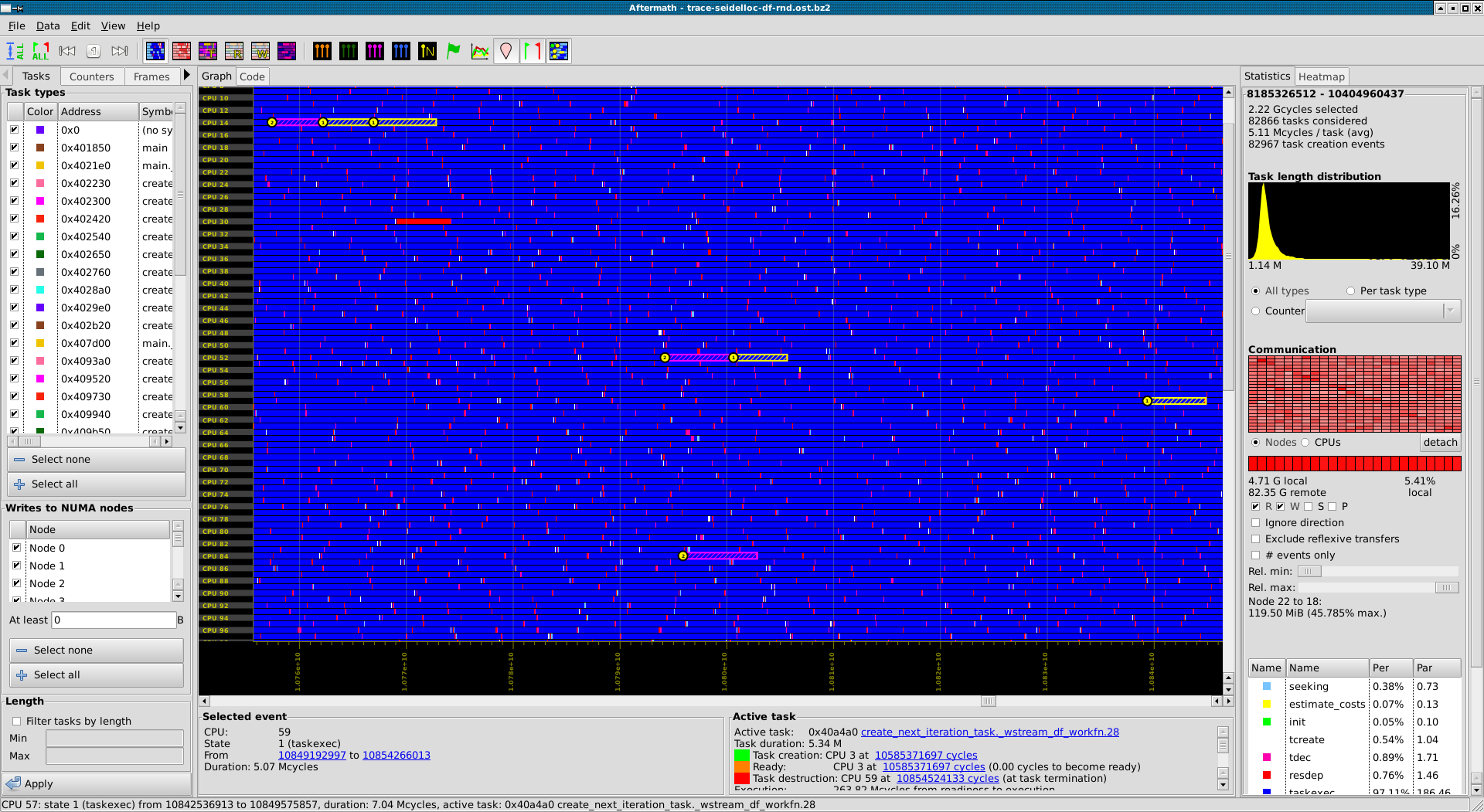Select the CPUs radio in Communication
Image resolution: width=1484 pixels, height=812 pixels.
coord(1305,442)
